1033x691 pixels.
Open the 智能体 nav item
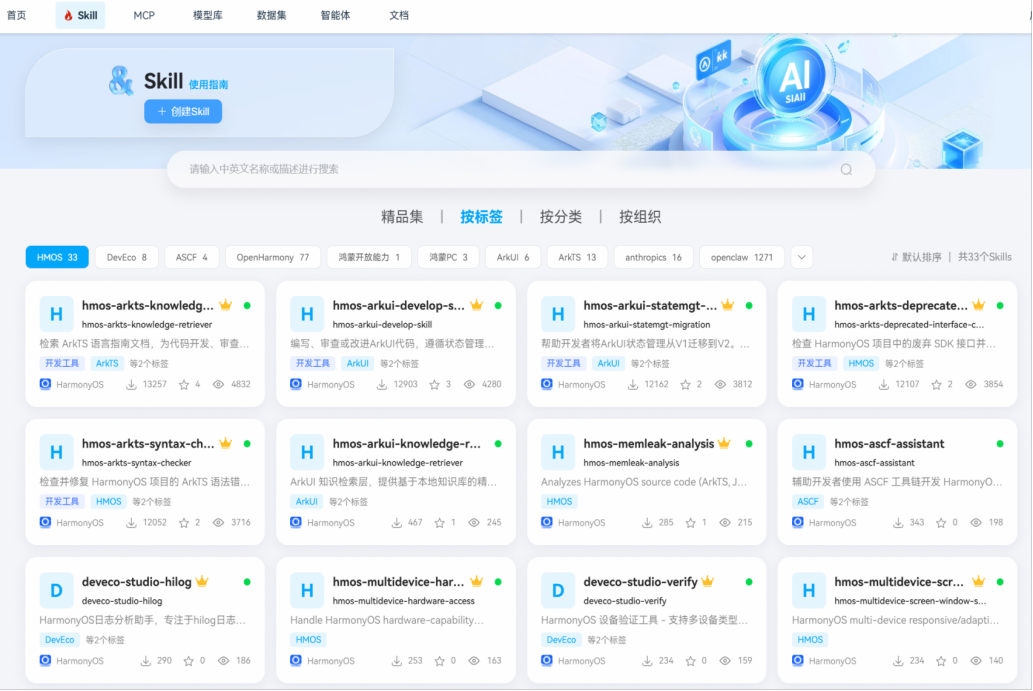(335, 15)
